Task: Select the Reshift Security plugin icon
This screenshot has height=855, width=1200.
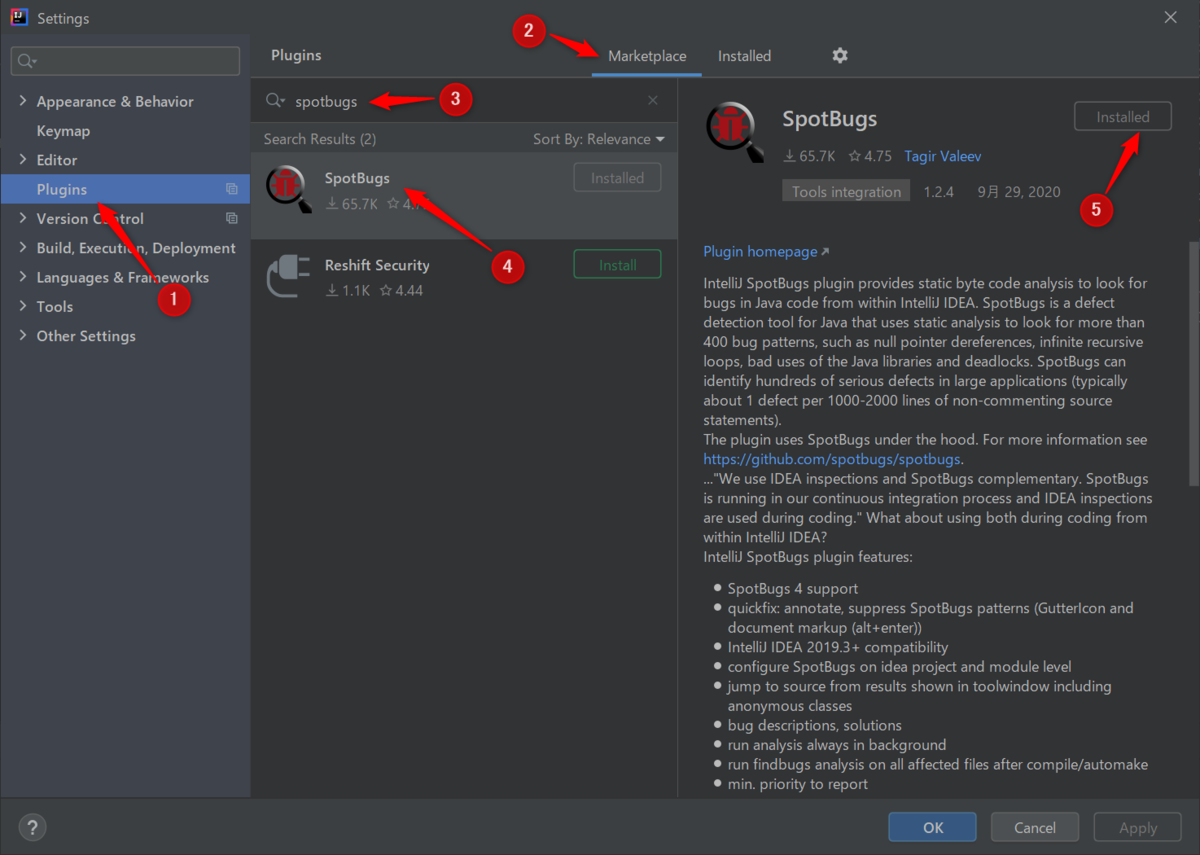Action: point(288,275)
